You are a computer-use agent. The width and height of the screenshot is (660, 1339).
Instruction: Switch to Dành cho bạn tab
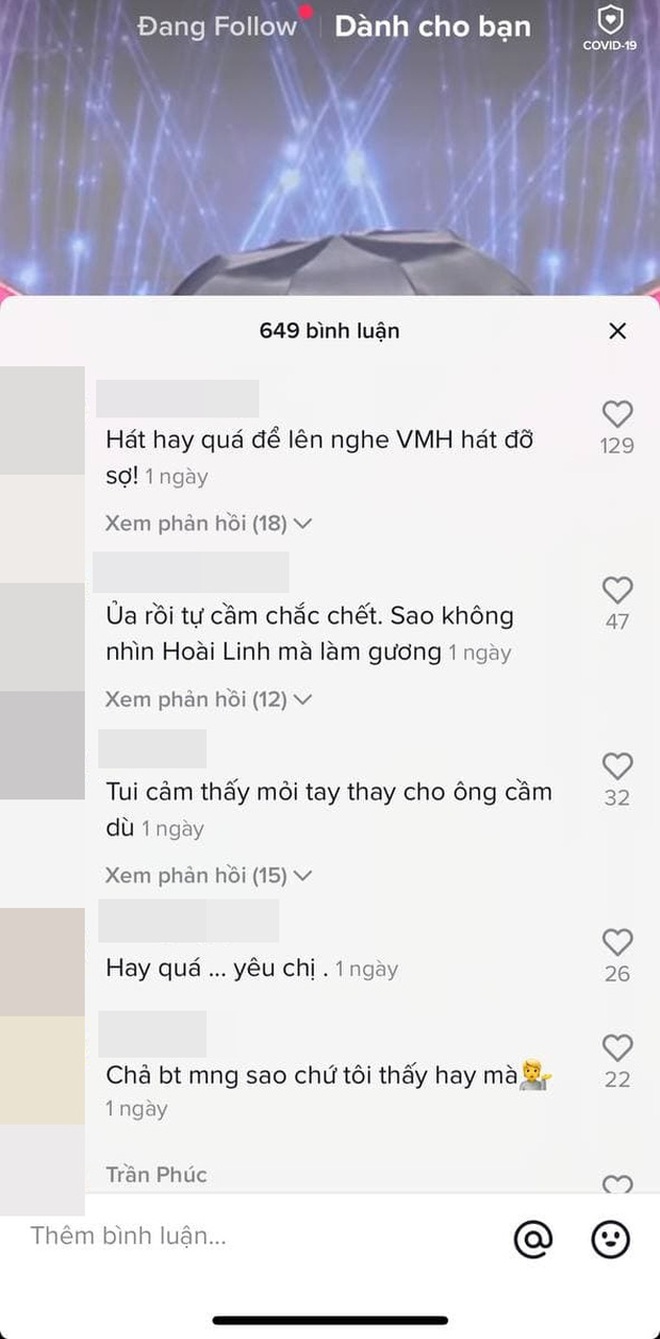(x=432, y=26)
